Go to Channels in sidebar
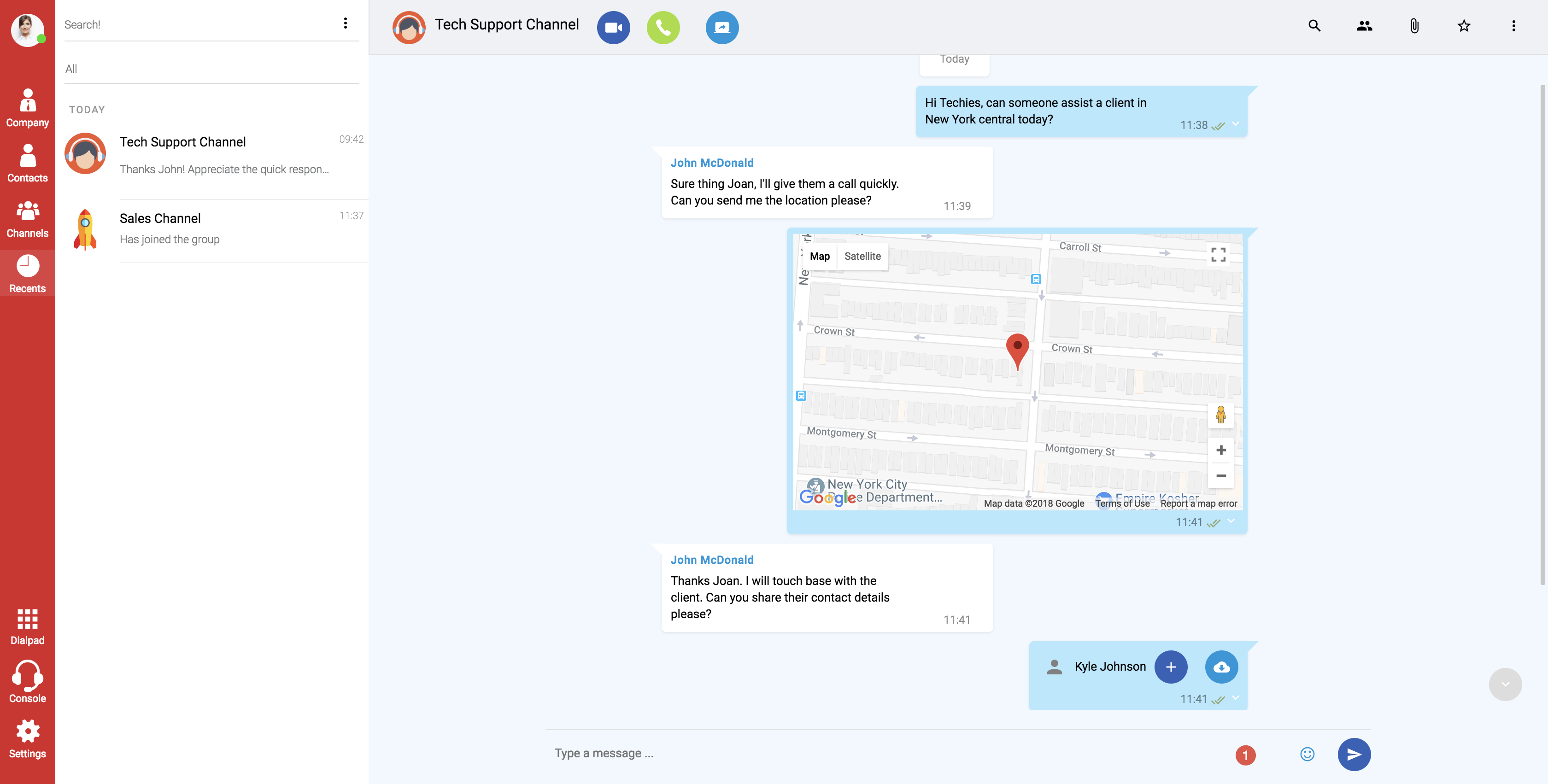The image size is (1548, 784). (28, 219)
